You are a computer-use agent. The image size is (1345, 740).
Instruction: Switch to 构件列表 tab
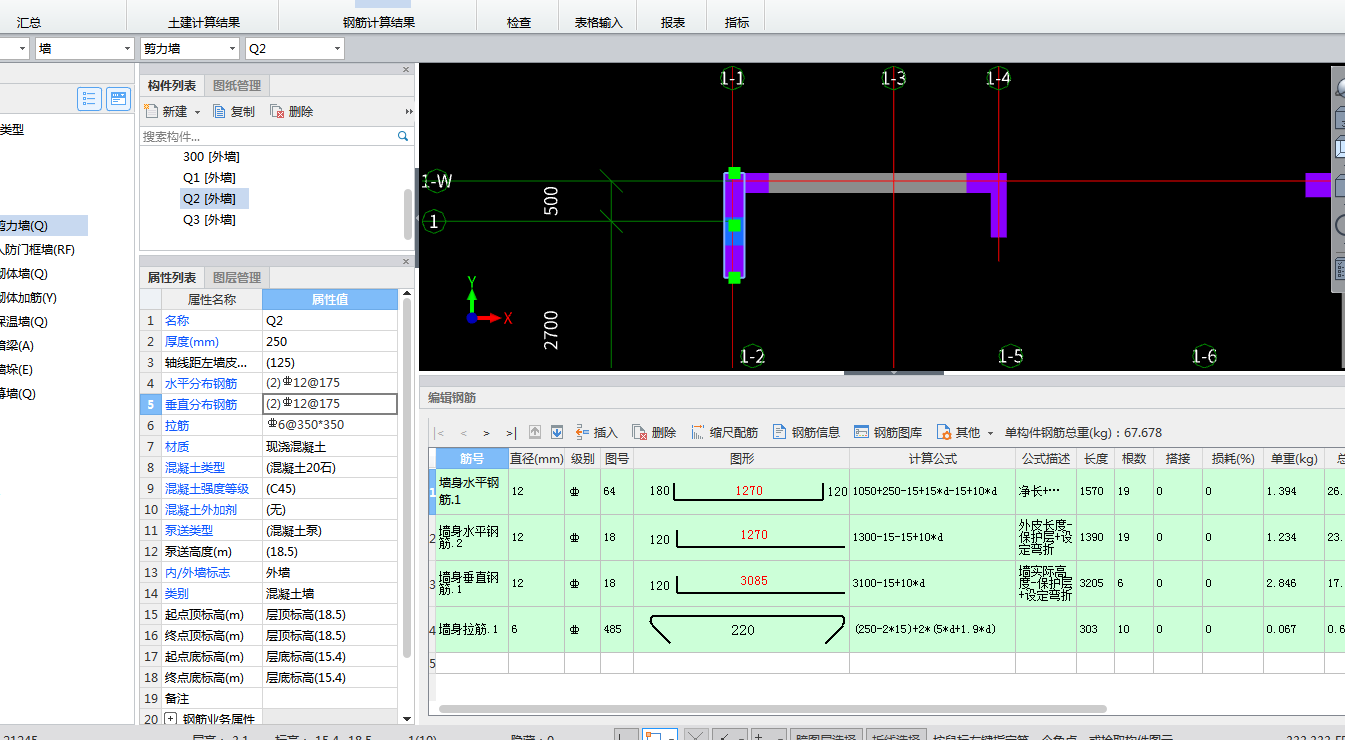click(172, 86)
